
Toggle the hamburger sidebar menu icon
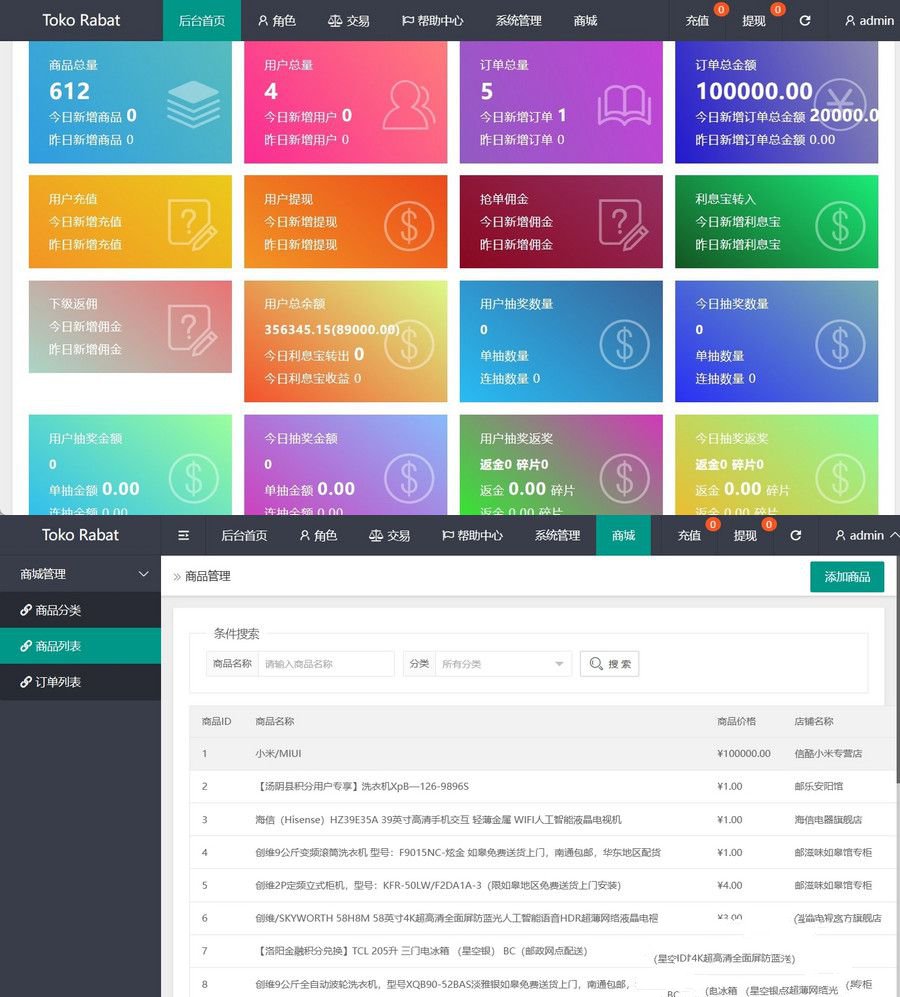[183, 535]
